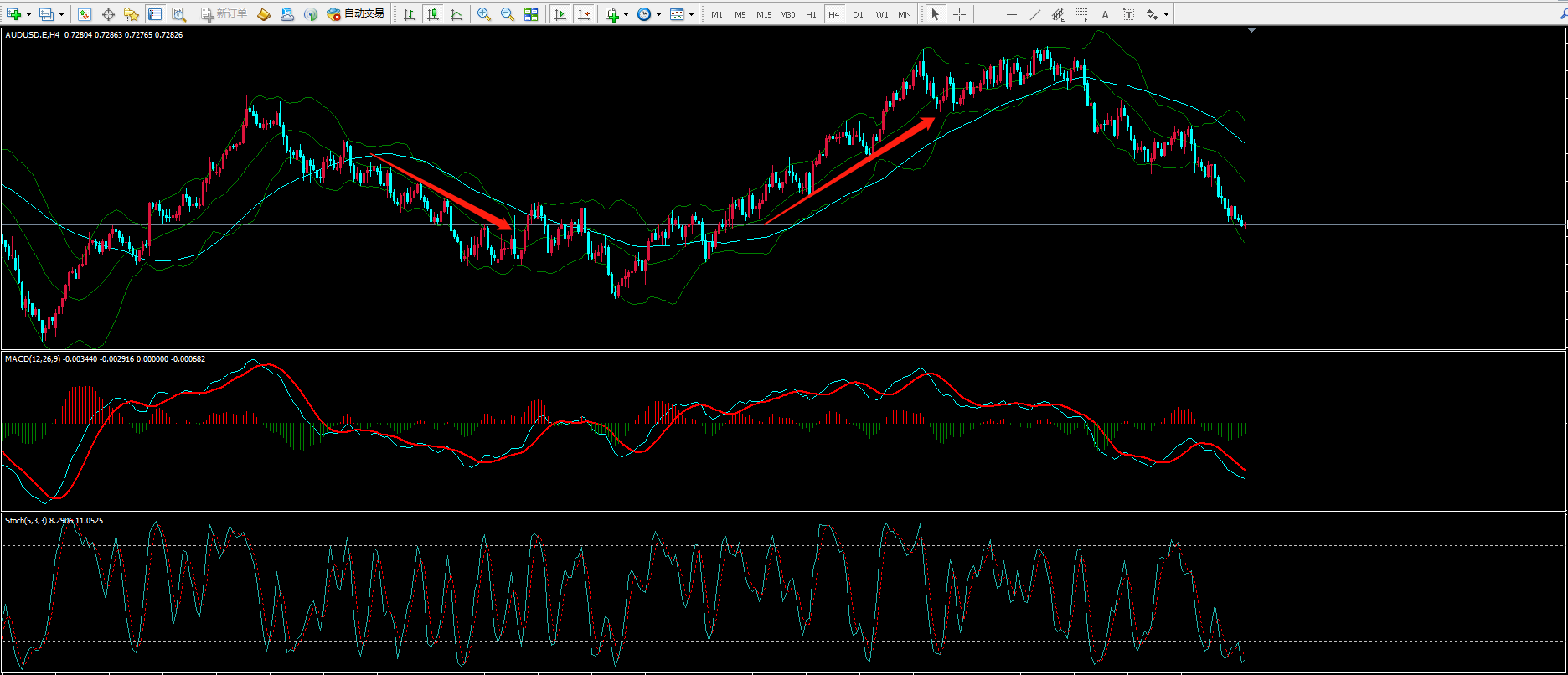Image resolution: width=1568 pixels, height=675 pixels.
Task: Draw a trendline with the diagonal line tool
Action: point(1035,14)
